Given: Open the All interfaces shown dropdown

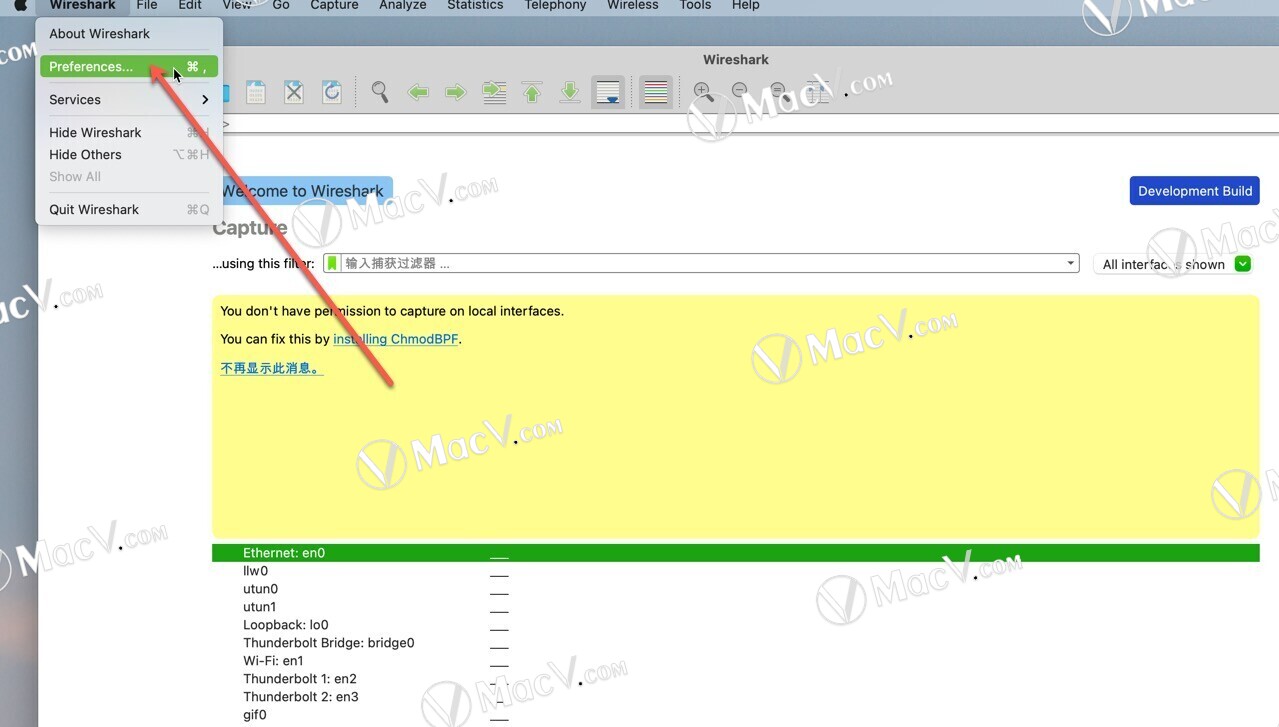Looking at the screenshot, I should pos(1173,264).
